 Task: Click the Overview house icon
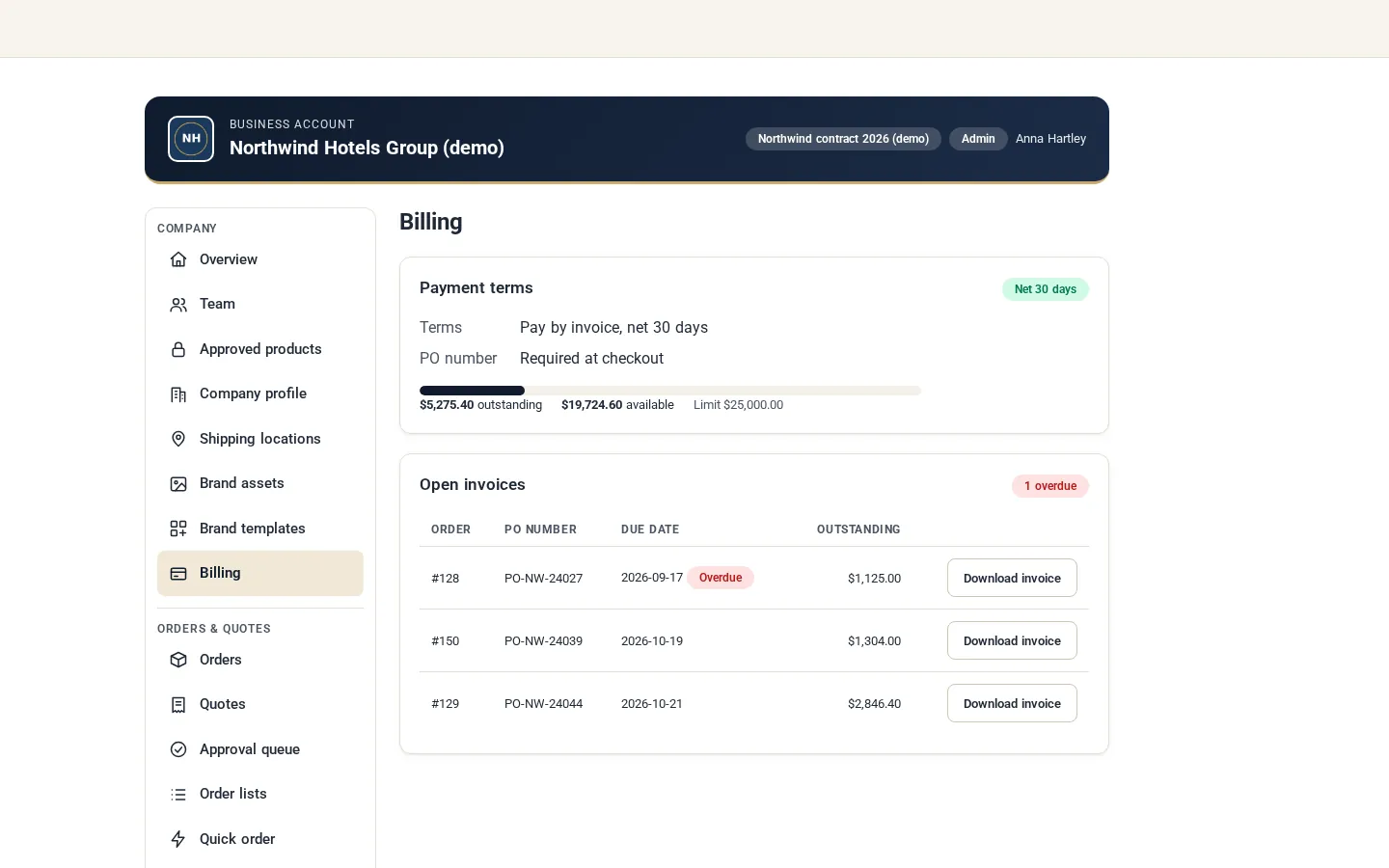point(178,259)
